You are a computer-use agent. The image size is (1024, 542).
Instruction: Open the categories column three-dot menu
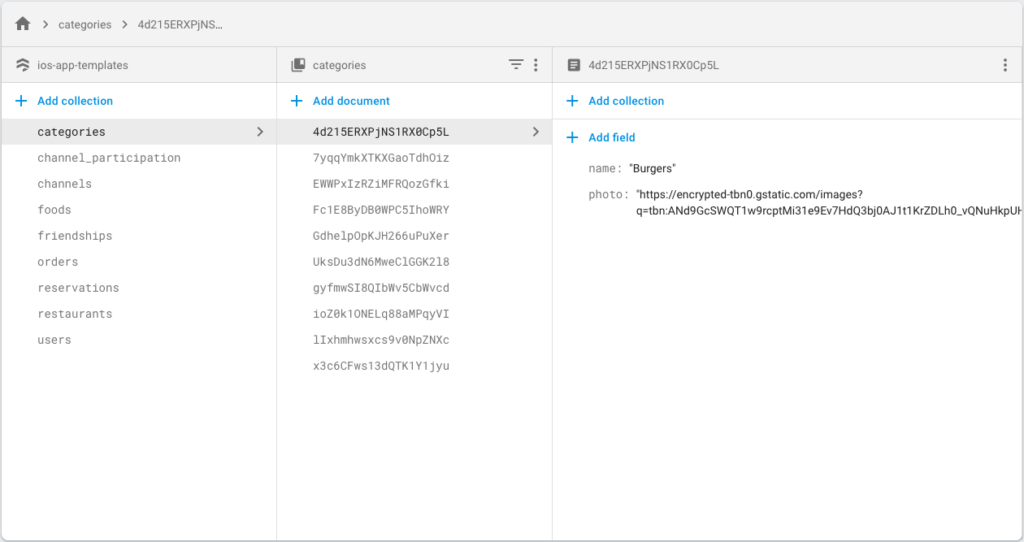536,65
